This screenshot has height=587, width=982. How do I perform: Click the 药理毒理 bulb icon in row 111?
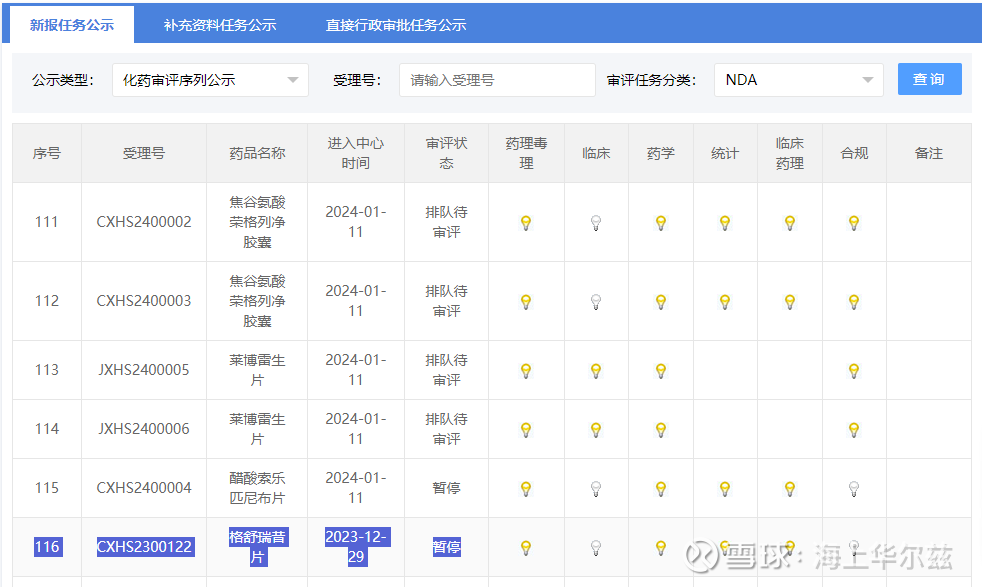pyautogui.click(x=526, y=223)
